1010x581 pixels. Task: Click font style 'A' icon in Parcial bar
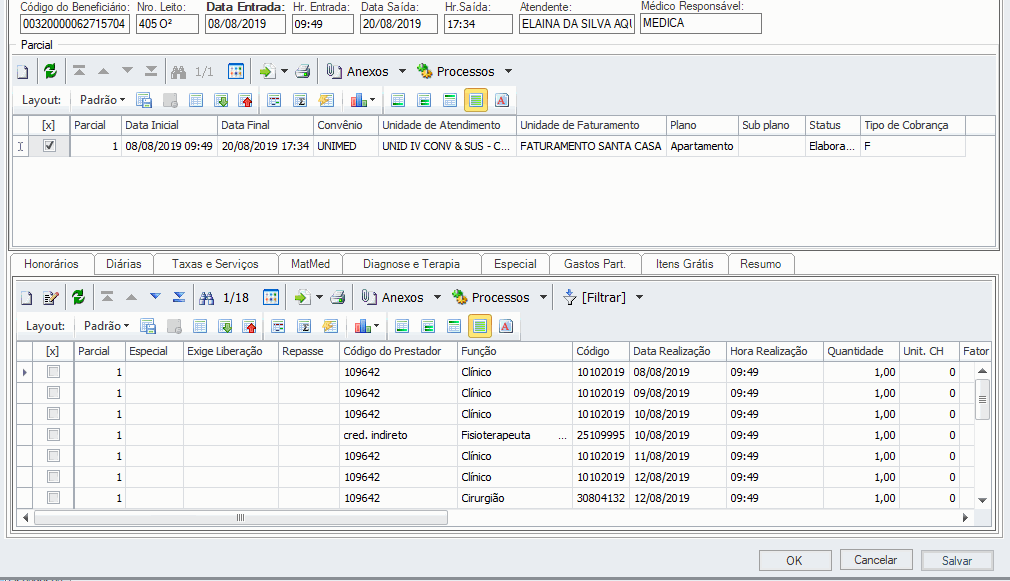[x=502, y=100]
